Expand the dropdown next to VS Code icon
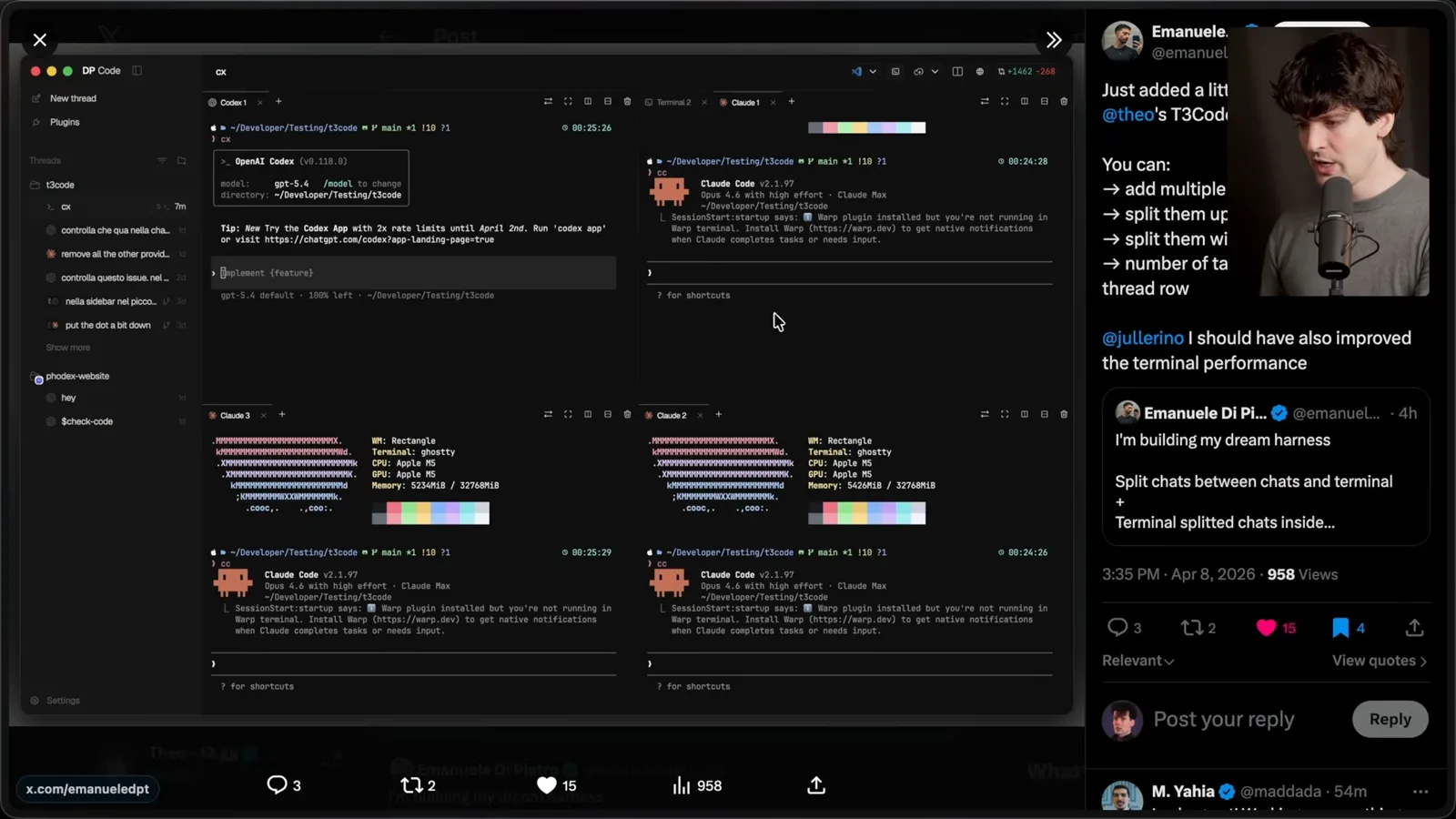The height and width of the screenshot is (819, 1456). [x=873, y=71]
